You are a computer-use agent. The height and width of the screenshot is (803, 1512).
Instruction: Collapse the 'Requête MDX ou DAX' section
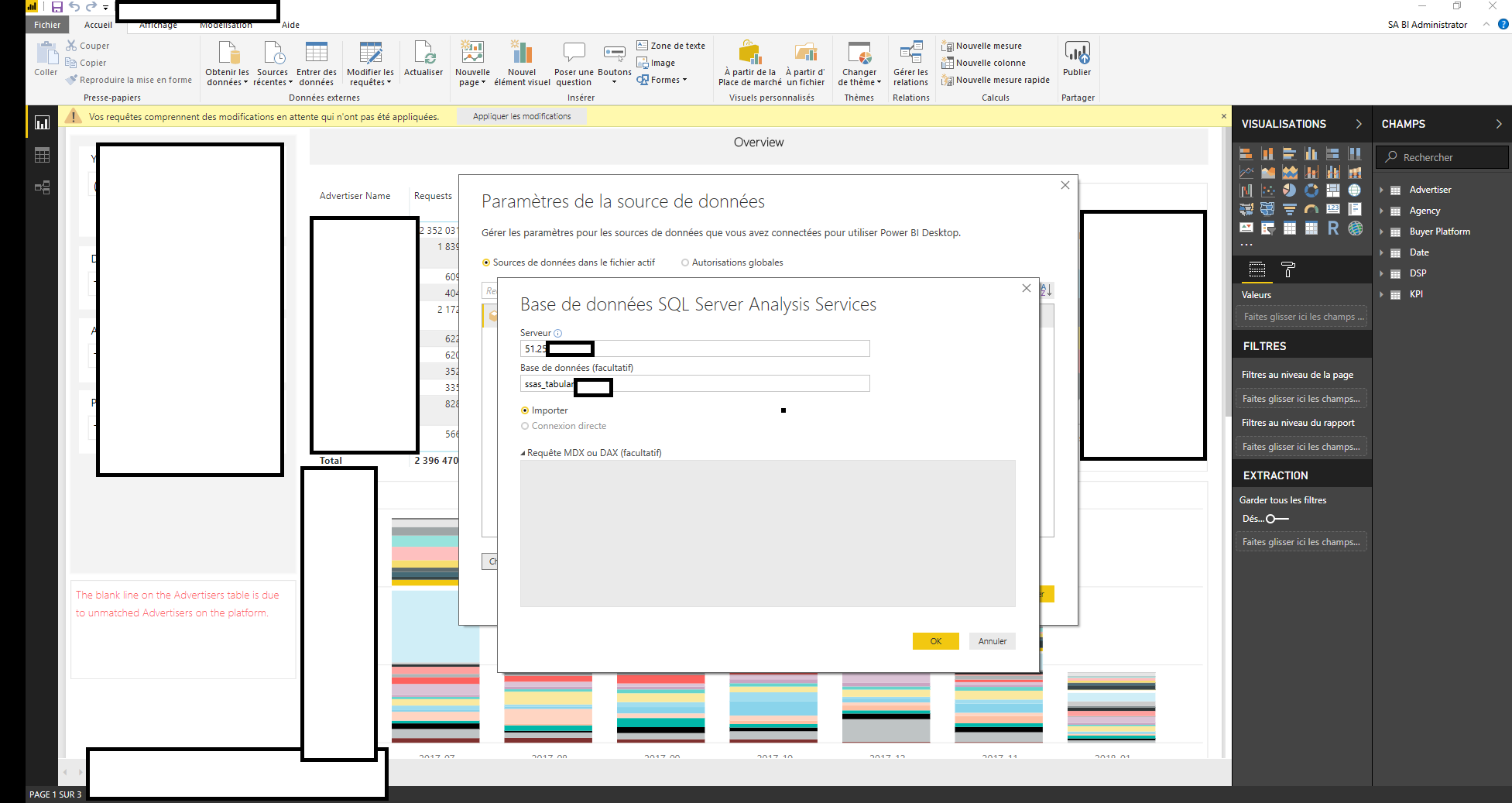click(x=523, y=453)
